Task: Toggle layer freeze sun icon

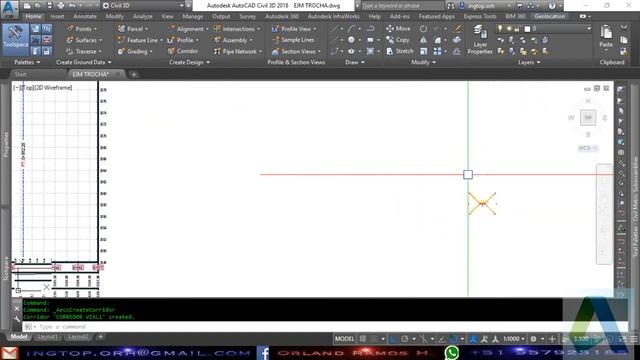Action: [509, 29]
